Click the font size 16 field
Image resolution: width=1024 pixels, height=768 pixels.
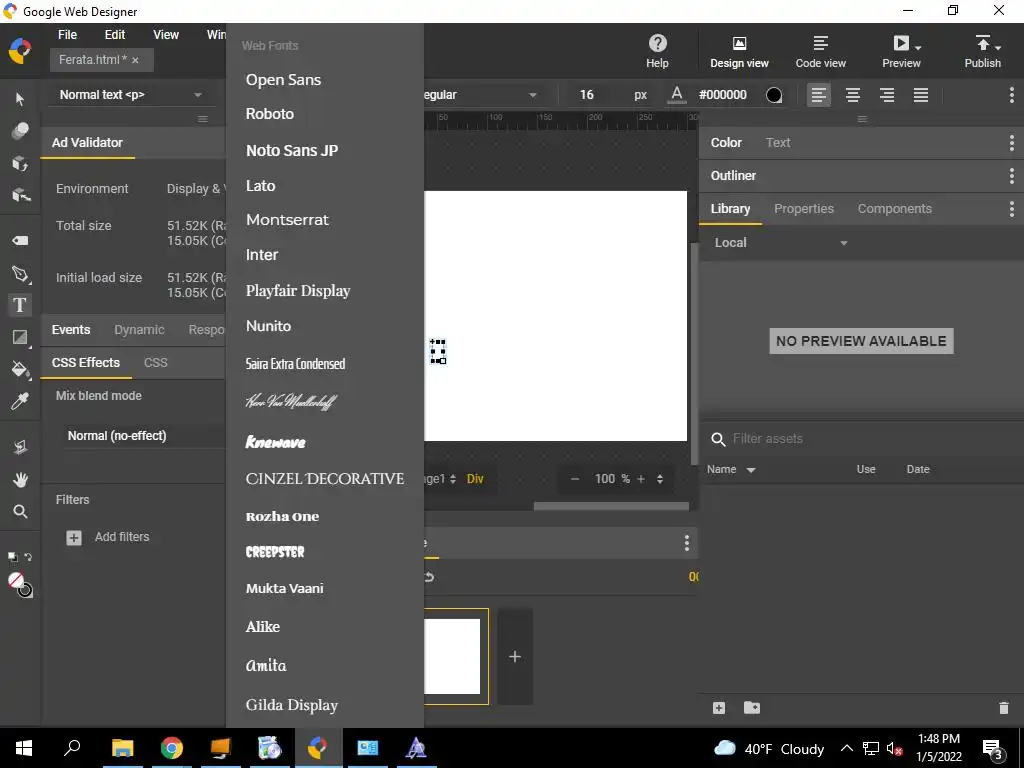586,95
